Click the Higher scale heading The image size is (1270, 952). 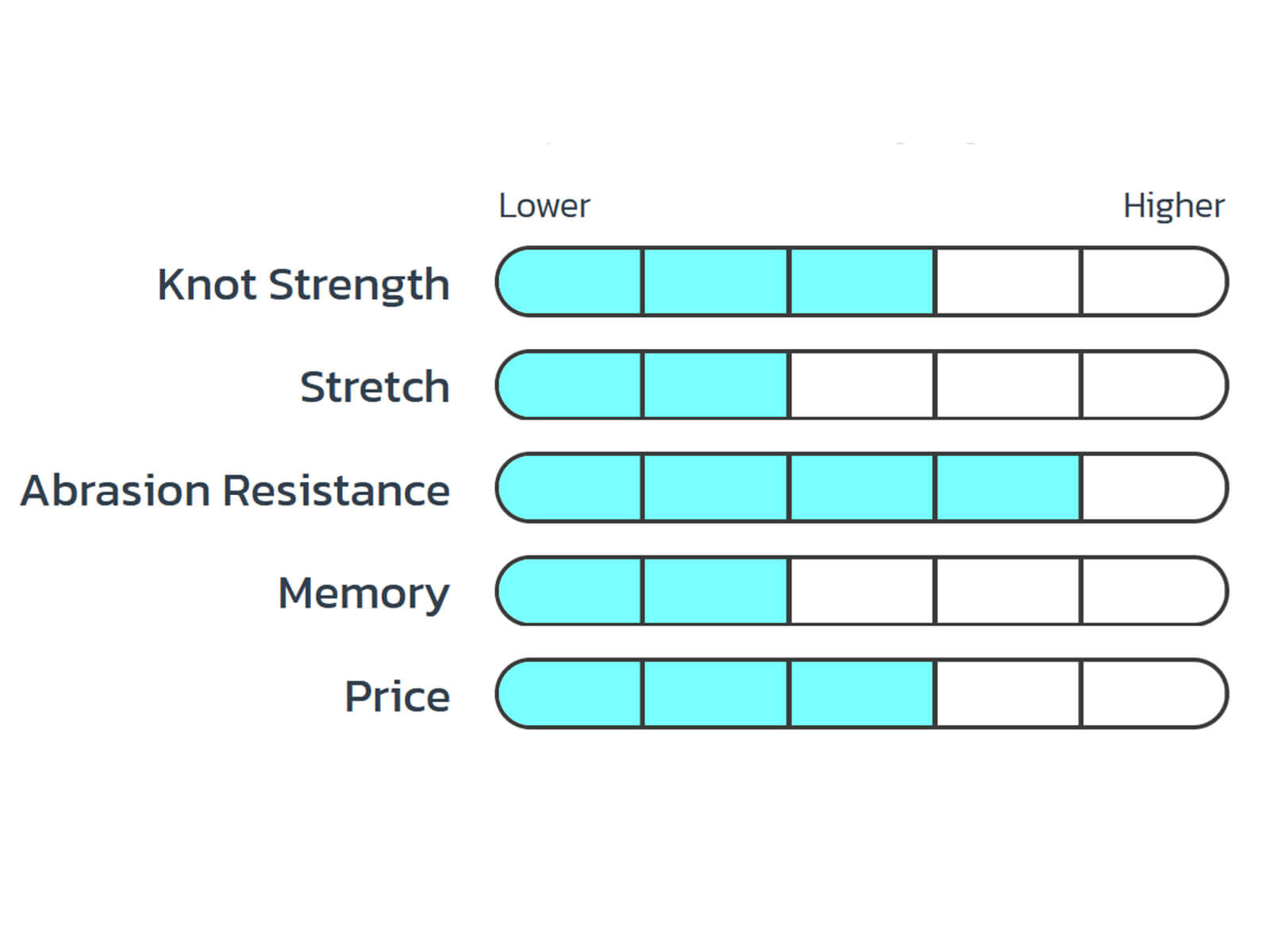(1173, 206)
